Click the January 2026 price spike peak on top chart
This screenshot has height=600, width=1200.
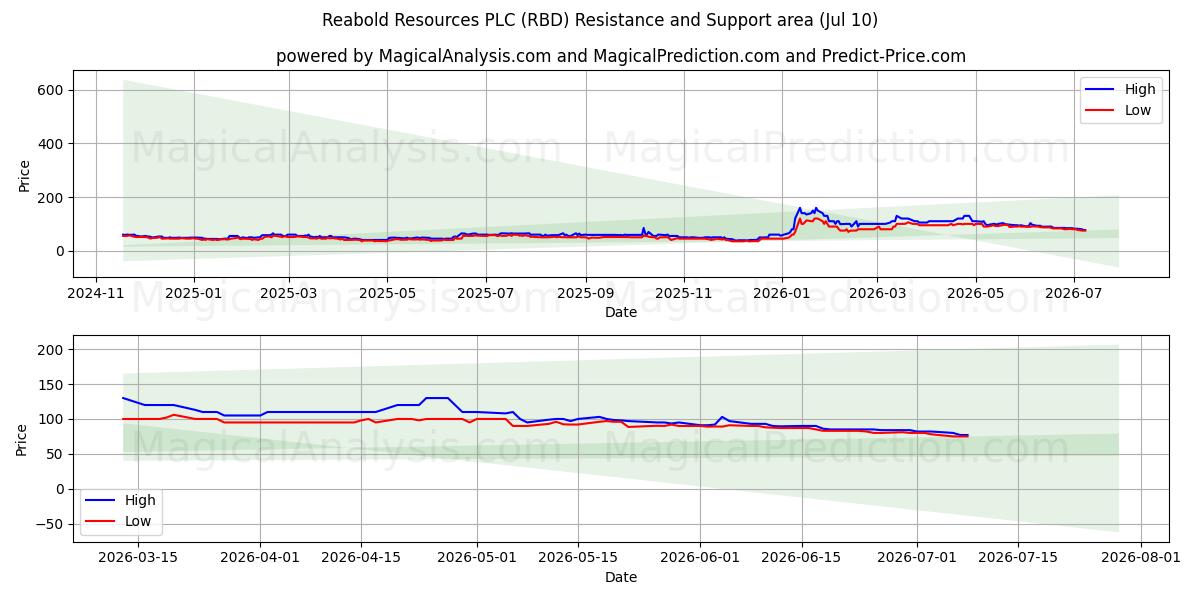pos(799,208)
